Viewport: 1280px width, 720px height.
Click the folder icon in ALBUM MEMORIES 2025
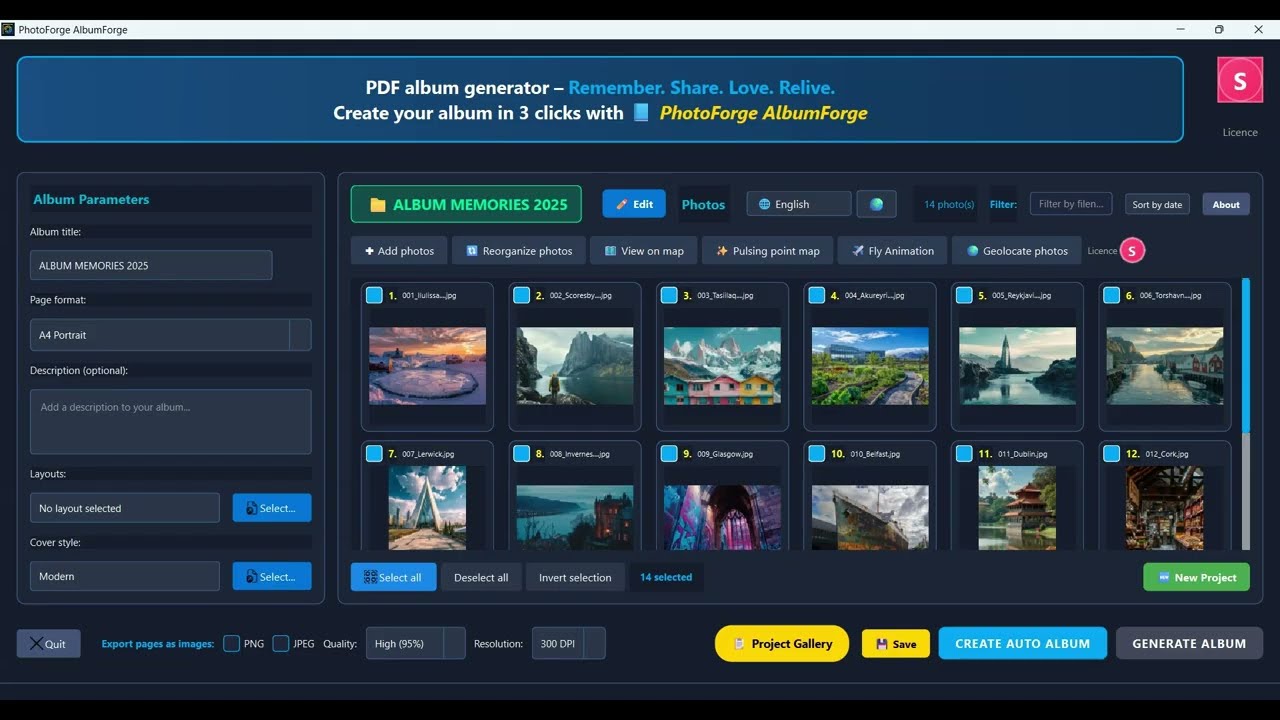coord(378,204)
